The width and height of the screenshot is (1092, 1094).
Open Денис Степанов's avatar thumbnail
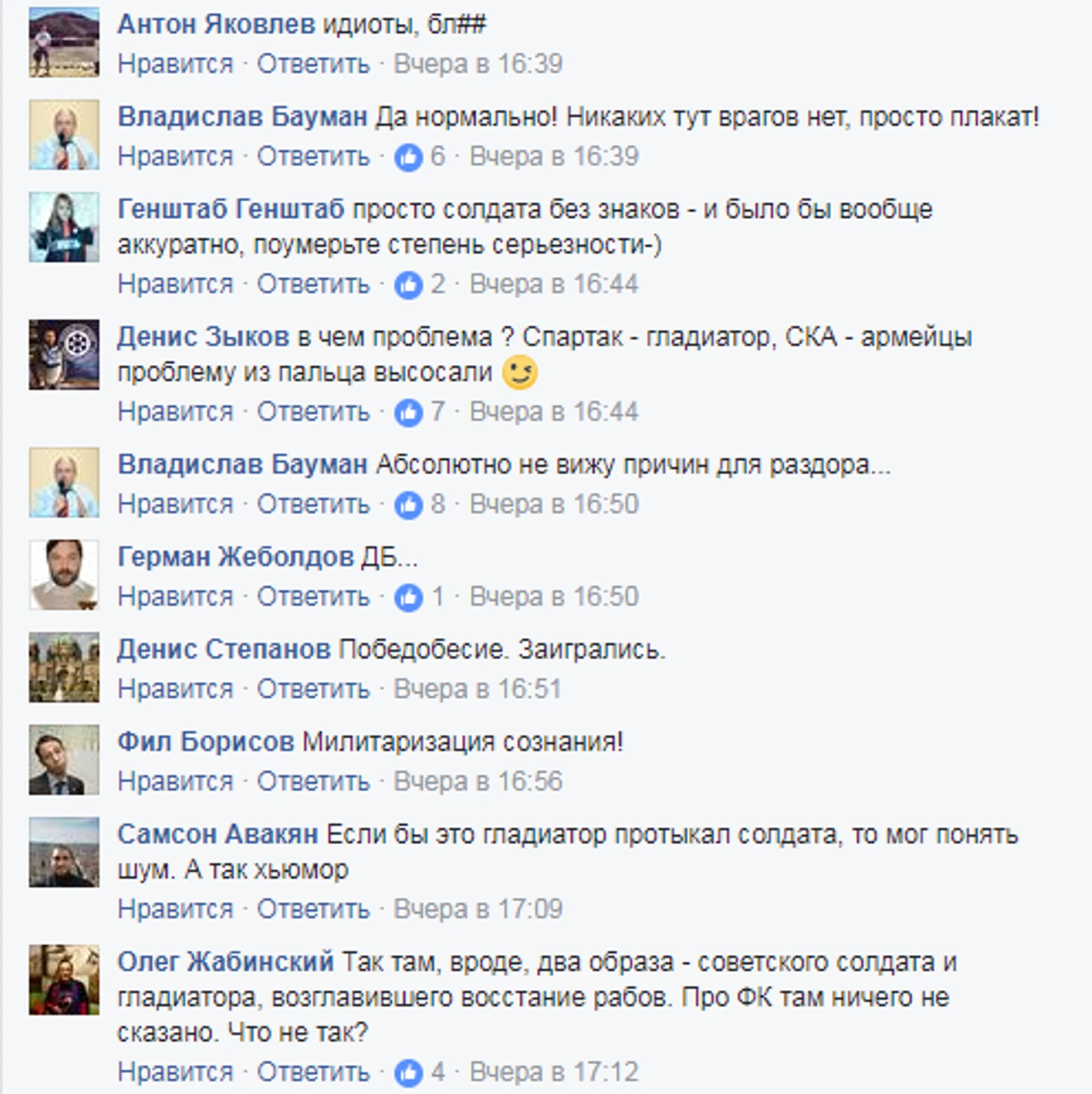tap(64, 667)
